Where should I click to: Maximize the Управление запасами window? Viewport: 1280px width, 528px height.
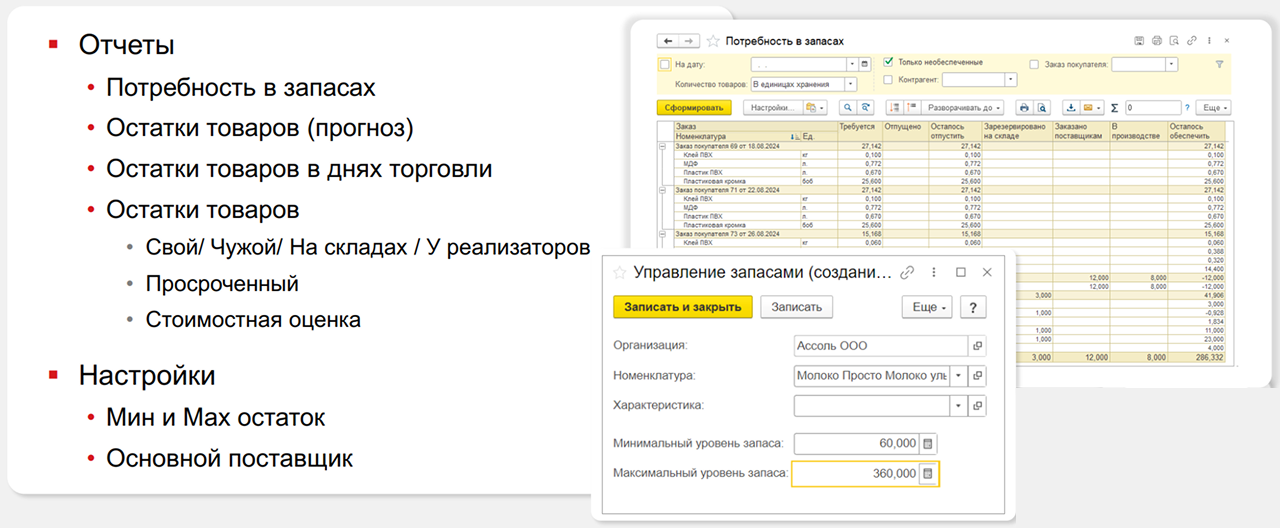pyautogui.click(x=961, y=272)
